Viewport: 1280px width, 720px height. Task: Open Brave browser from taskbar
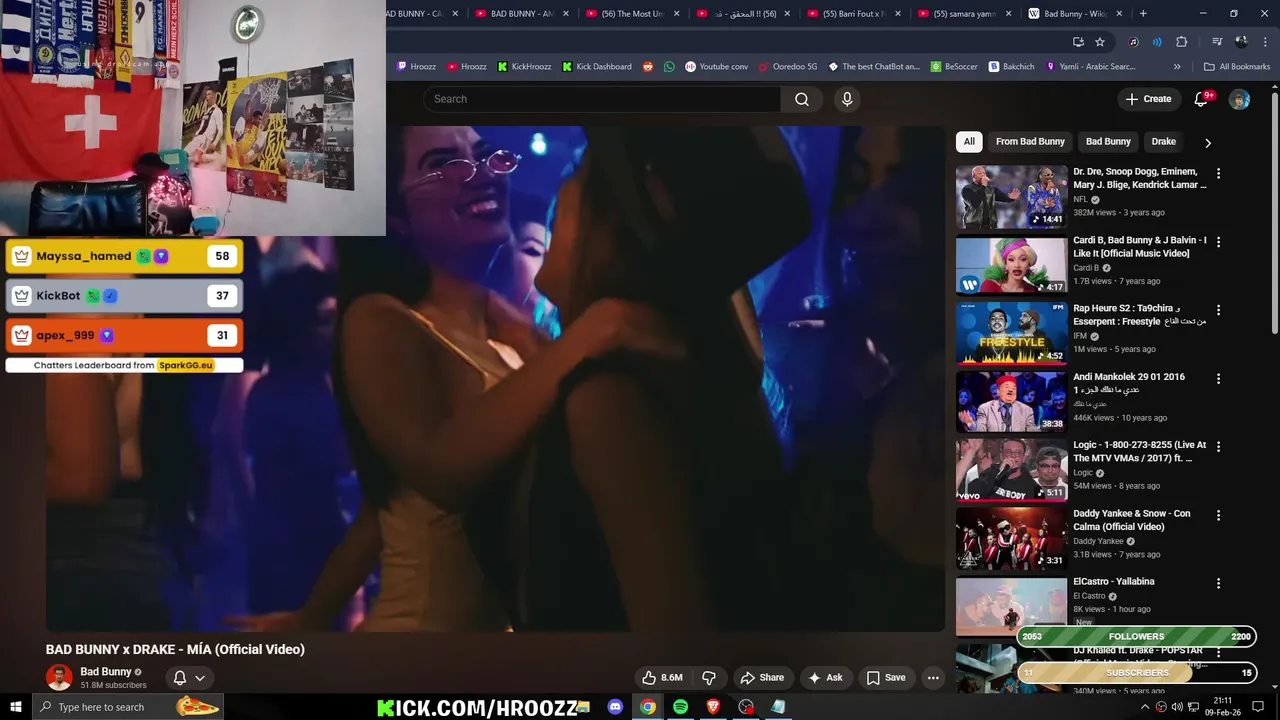coord(713,707)
